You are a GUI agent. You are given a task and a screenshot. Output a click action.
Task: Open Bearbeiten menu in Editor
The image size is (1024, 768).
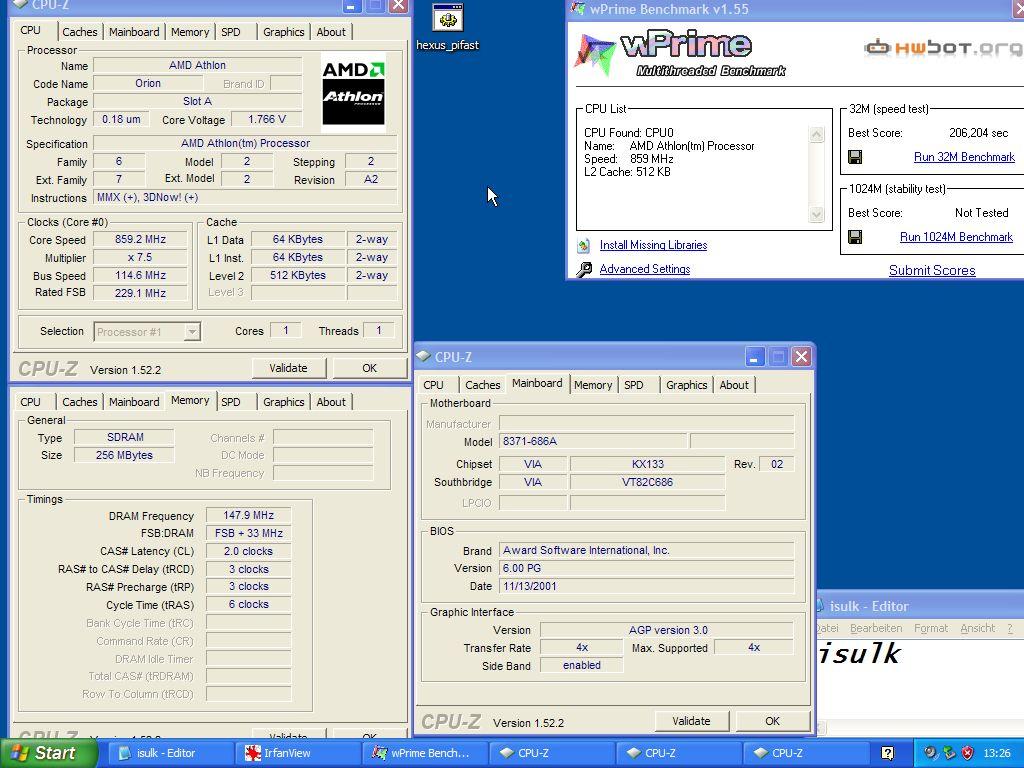pyautogui.click(x=876, y=628)
